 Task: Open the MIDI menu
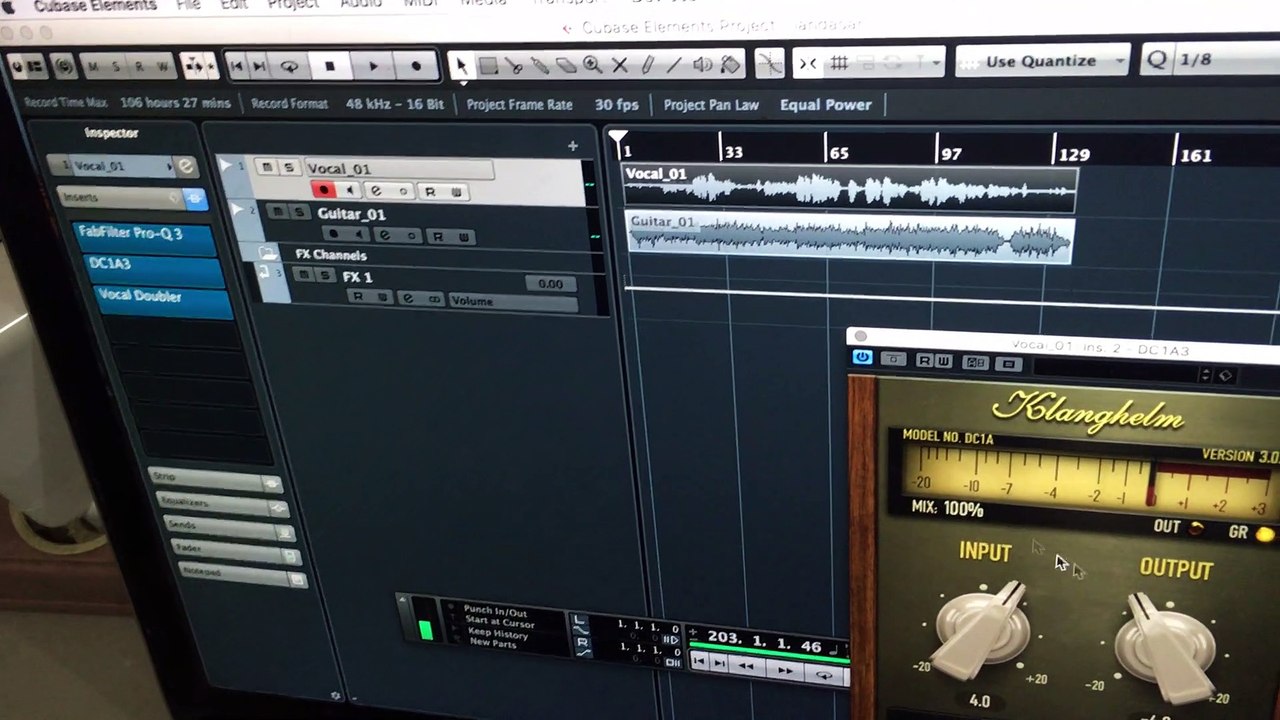click(420, 4)
